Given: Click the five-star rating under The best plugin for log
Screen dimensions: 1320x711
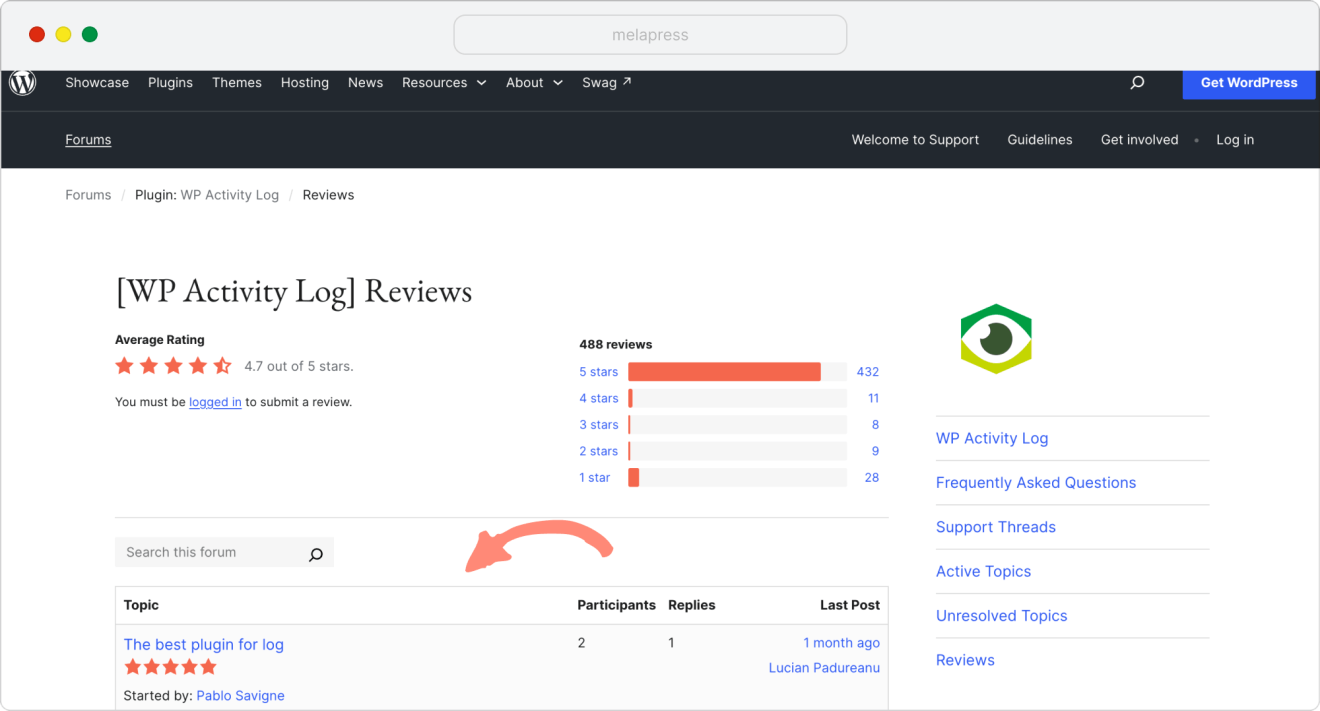Looking at the screenshot, I should pyautogui.click(x=170, y=667).
